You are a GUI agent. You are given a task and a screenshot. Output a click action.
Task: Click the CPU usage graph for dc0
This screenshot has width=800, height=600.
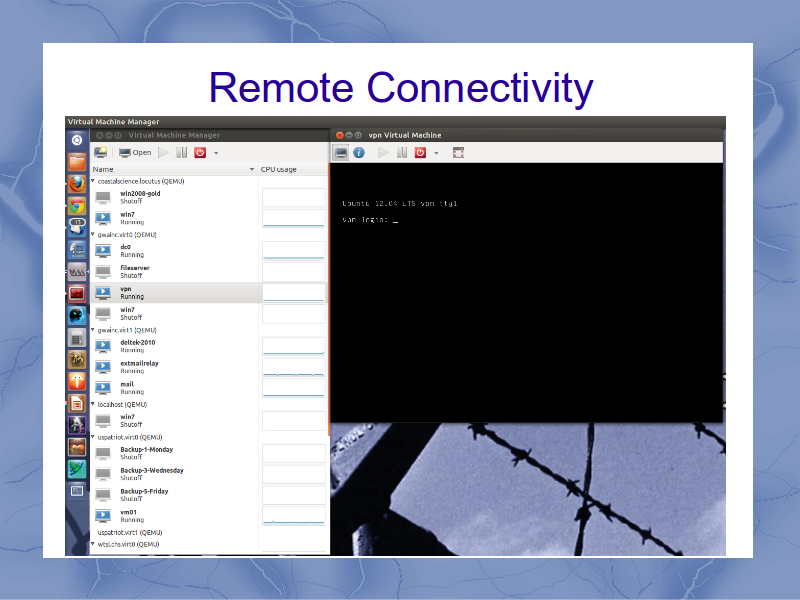click(293, 251)
